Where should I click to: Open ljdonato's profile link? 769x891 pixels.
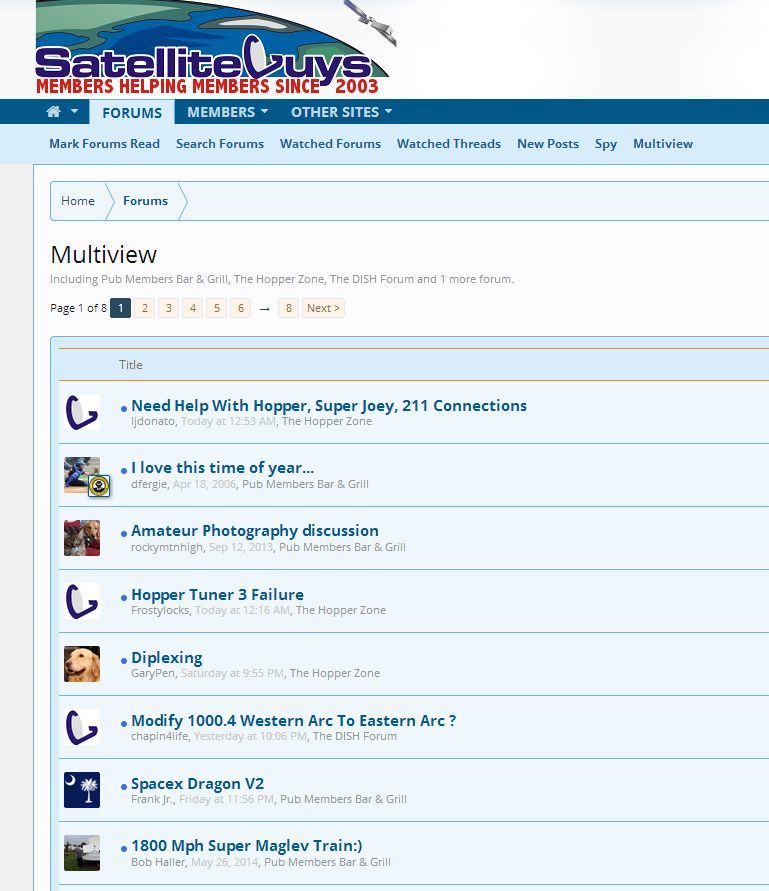click(x=153, y=421)
